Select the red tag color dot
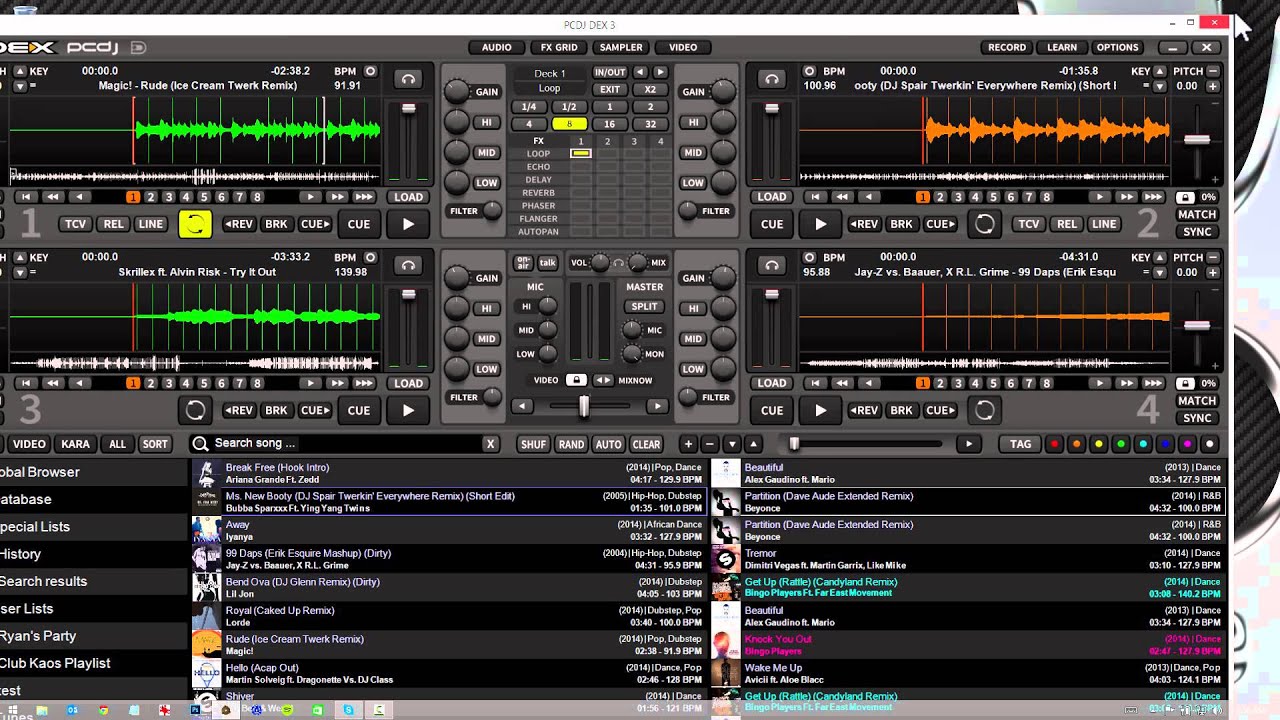The image size is (1280, 720). point(1054,444)
